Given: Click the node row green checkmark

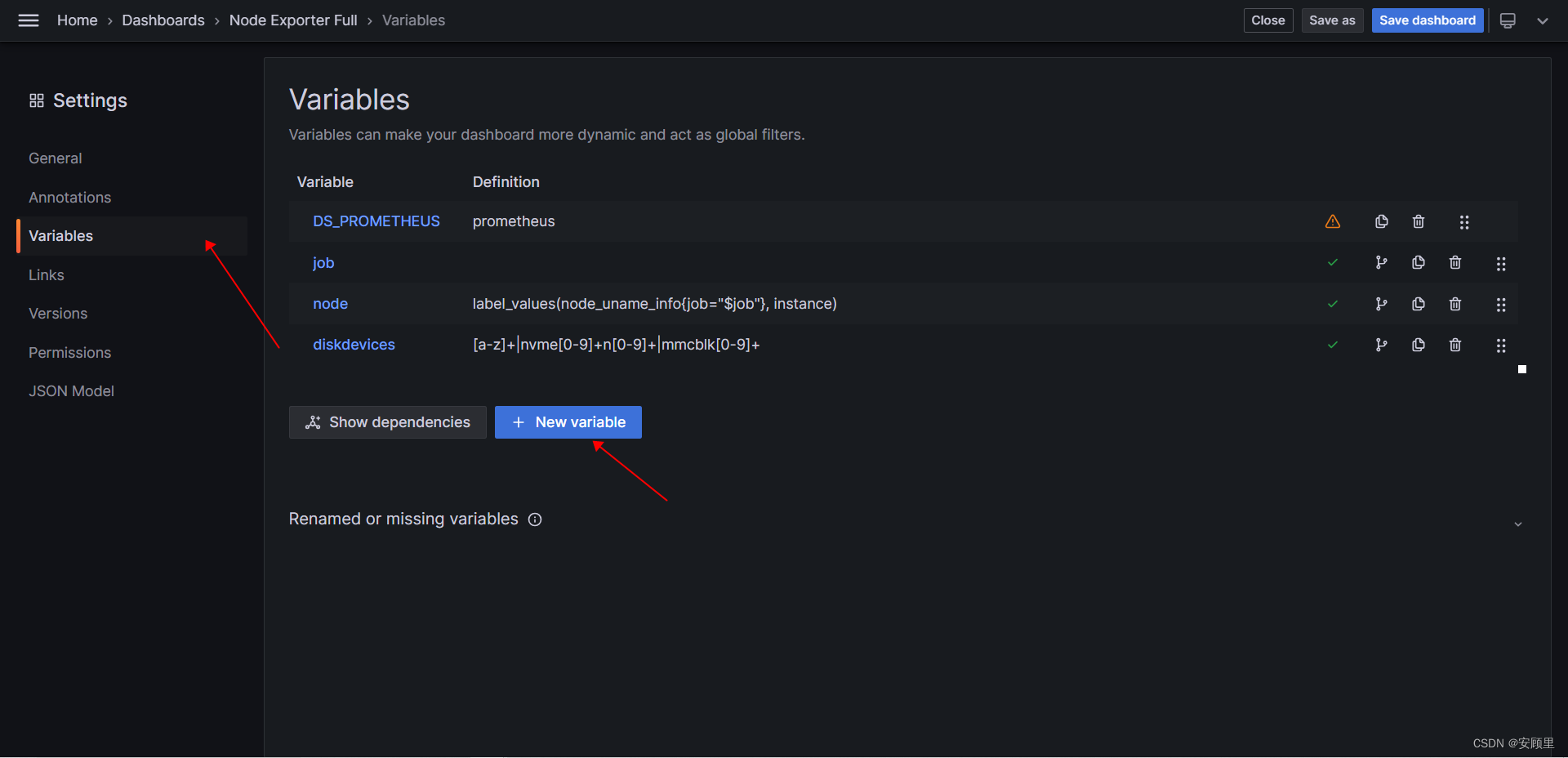Looking at the screenshot, I should pyautogui.click(x=1333, y=304).
